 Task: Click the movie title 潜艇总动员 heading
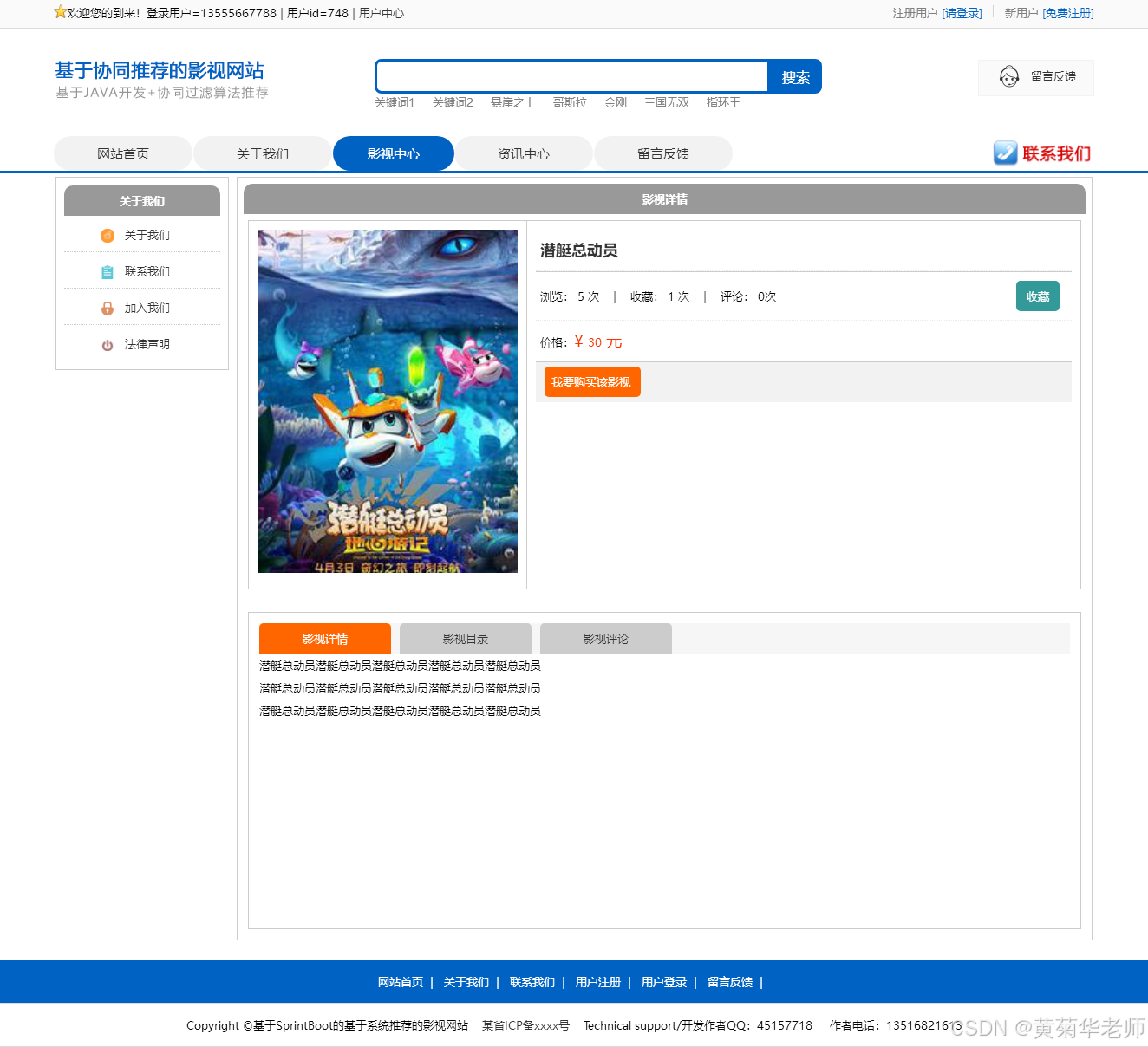[x=578, y=250]
